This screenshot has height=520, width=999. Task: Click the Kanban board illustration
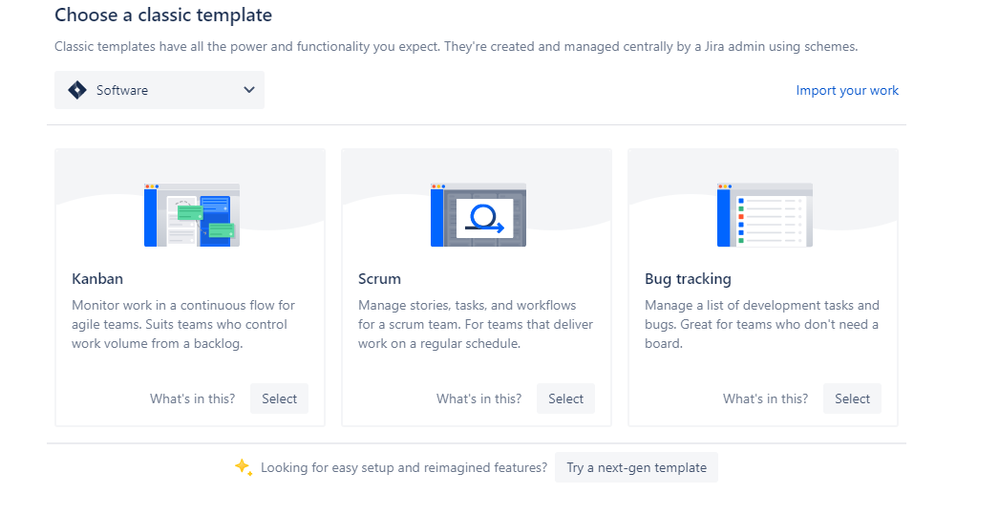click(x=192, y=215)
